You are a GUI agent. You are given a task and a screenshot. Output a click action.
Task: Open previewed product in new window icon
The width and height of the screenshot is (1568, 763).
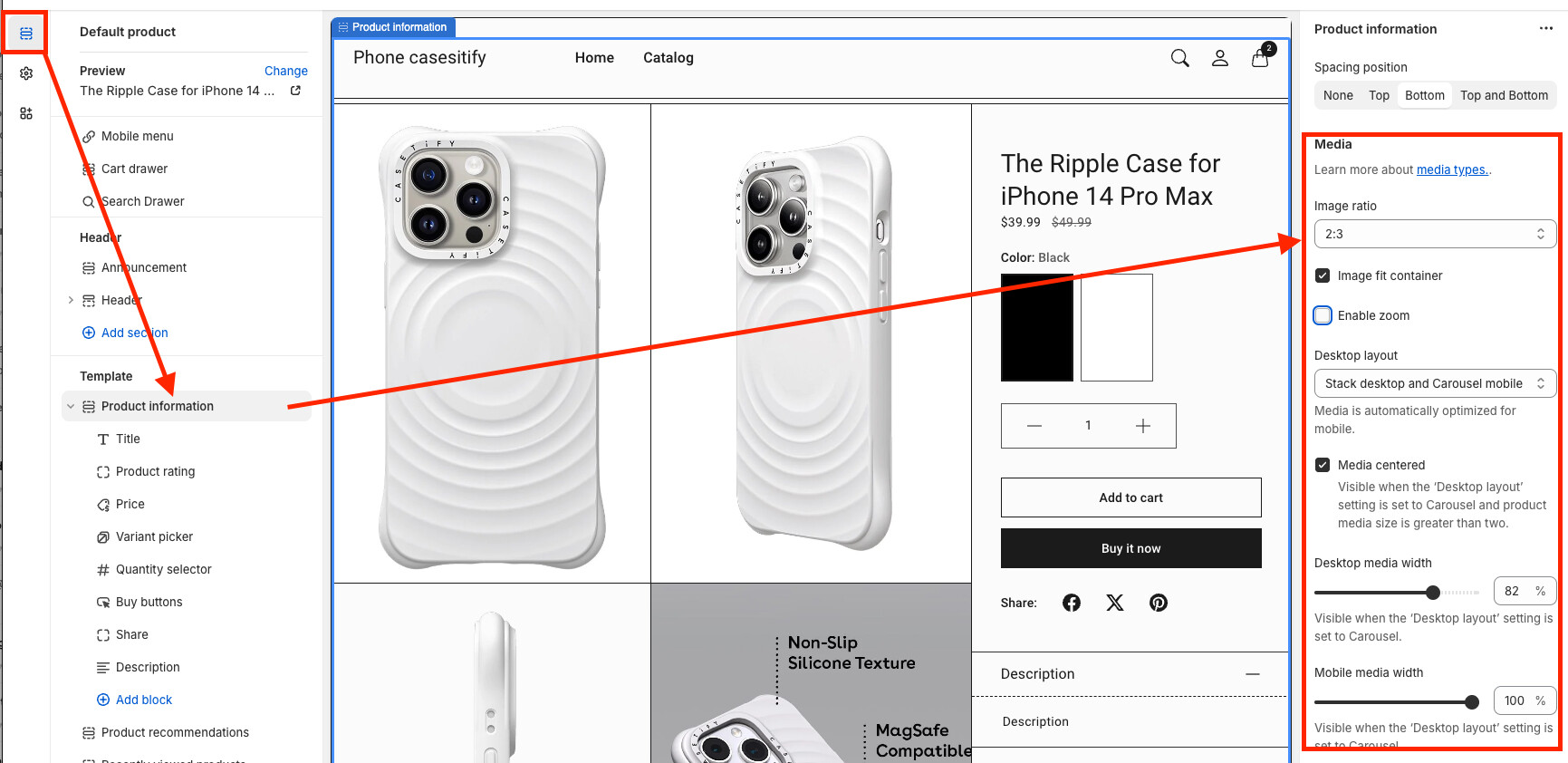pos(295,91)
